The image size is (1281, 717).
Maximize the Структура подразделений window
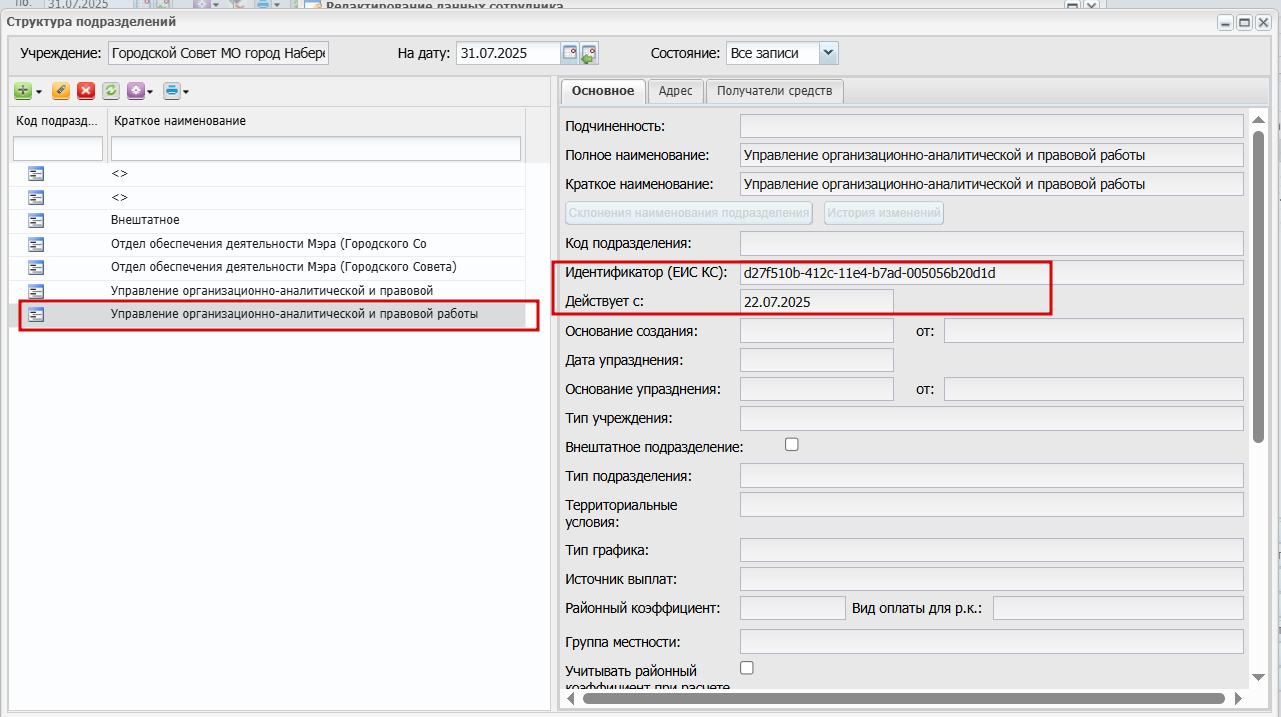(x=1245, y=22)
